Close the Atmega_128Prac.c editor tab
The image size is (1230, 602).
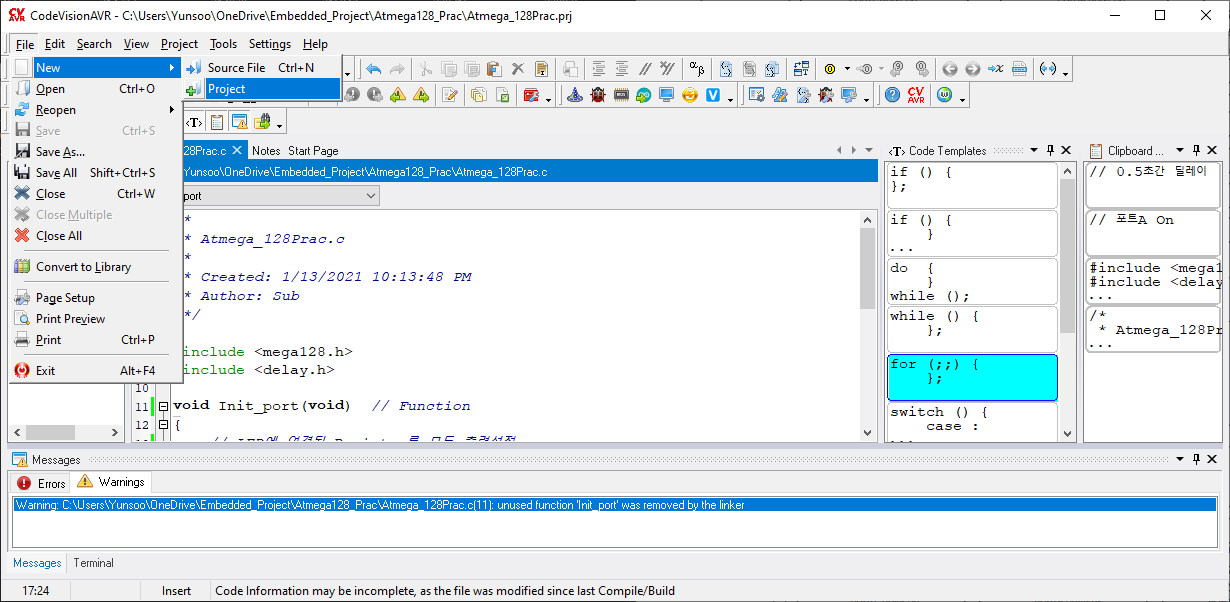[237, 151]
